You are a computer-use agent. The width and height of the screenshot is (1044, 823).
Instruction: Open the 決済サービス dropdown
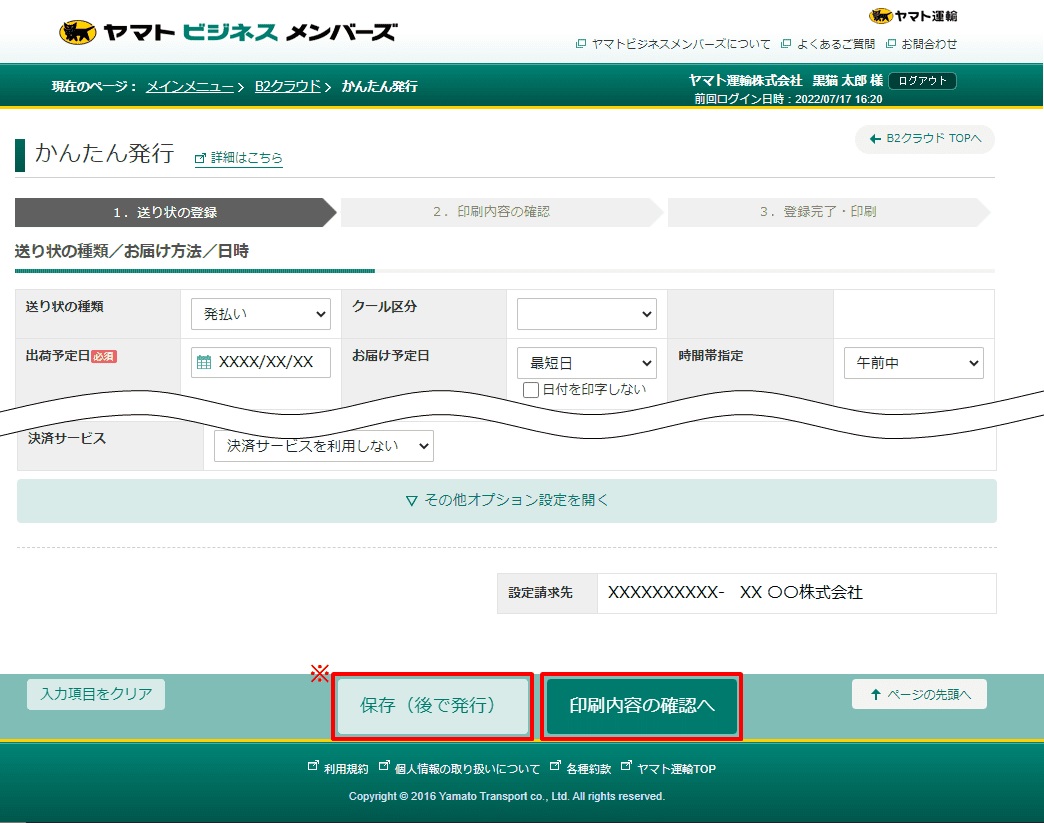click(x=324, y=446)
